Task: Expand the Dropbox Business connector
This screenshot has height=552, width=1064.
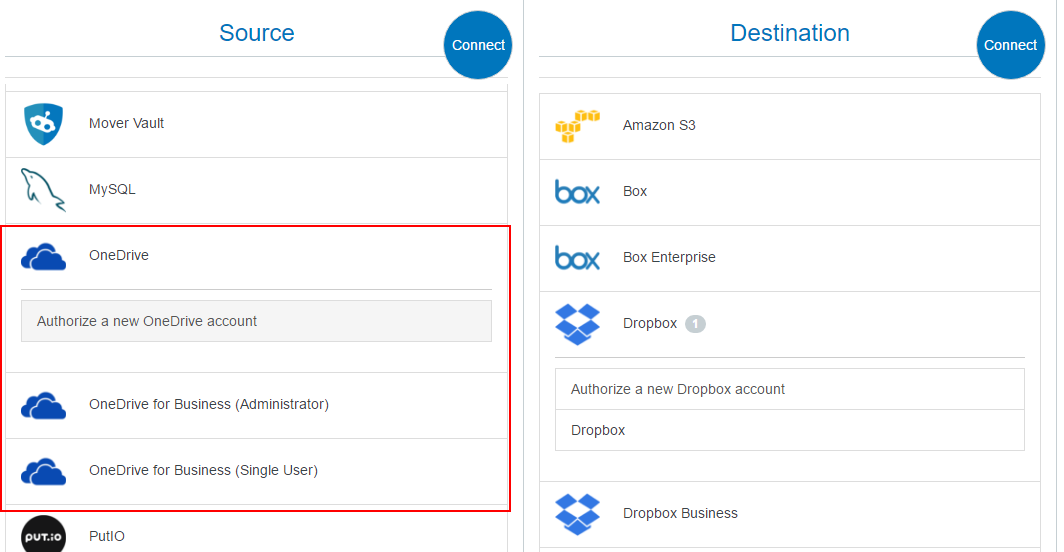Action: [x=680, y=514]
